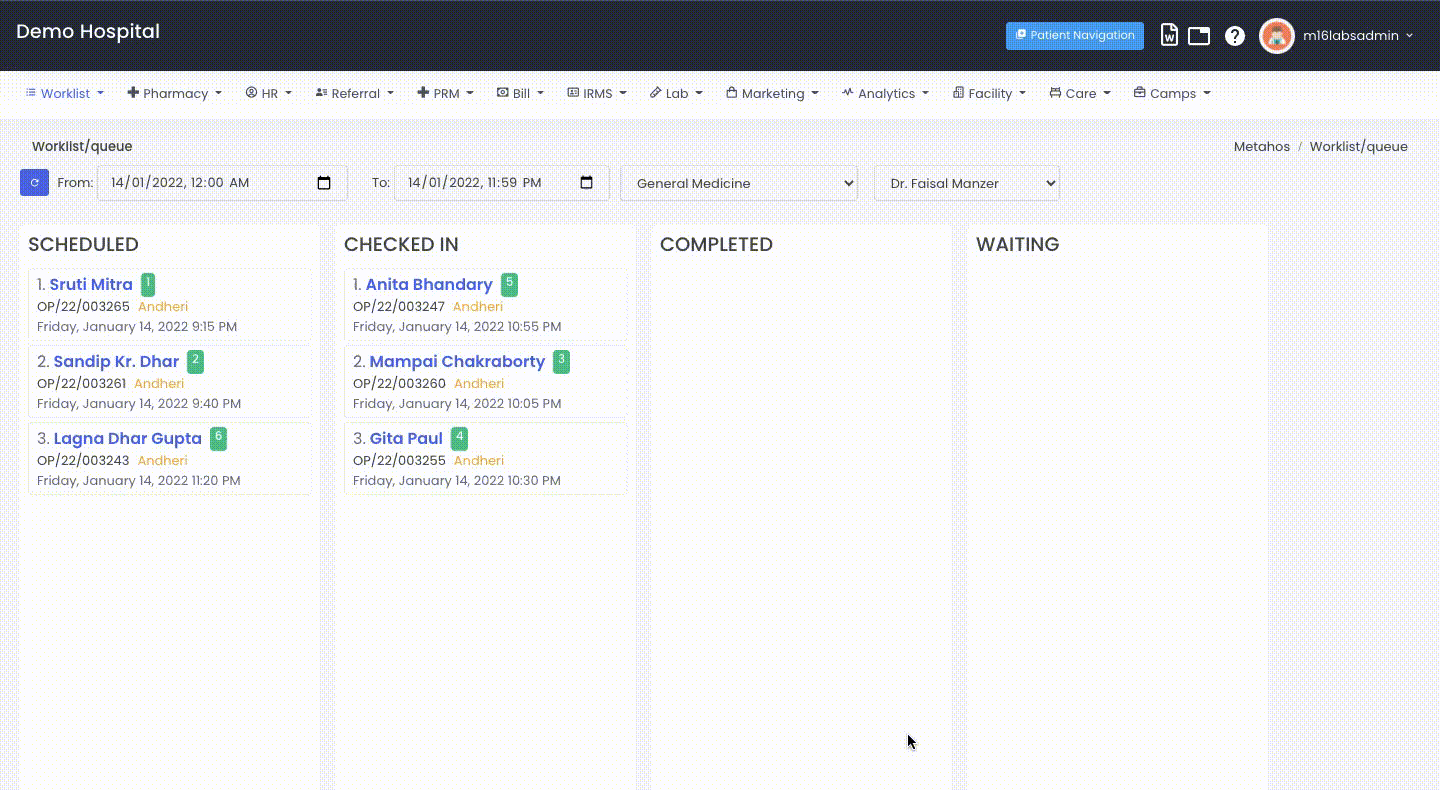Open the Dr. Faisal Manzer doctor dropdown

click(x=967, y=183)
